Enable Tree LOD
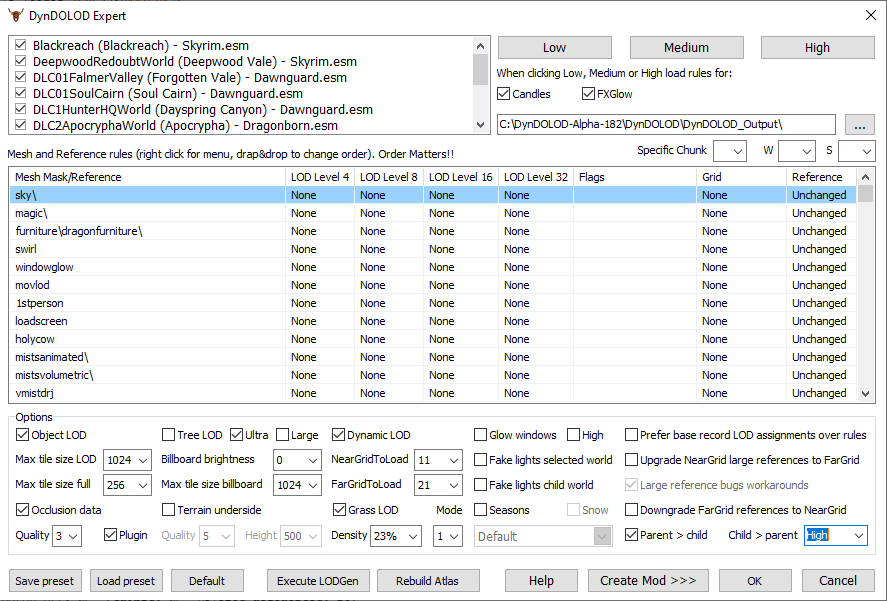This screenshot has width=887, height=601. pyautogui.click(x=166, y=434)
